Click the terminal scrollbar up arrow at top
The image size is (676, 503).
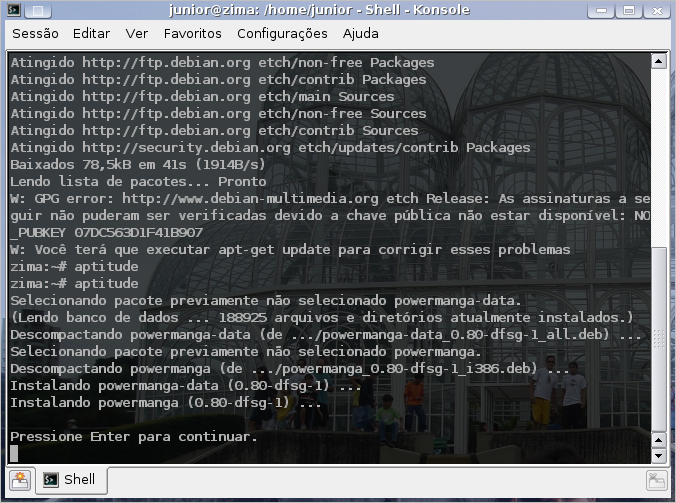658,62
